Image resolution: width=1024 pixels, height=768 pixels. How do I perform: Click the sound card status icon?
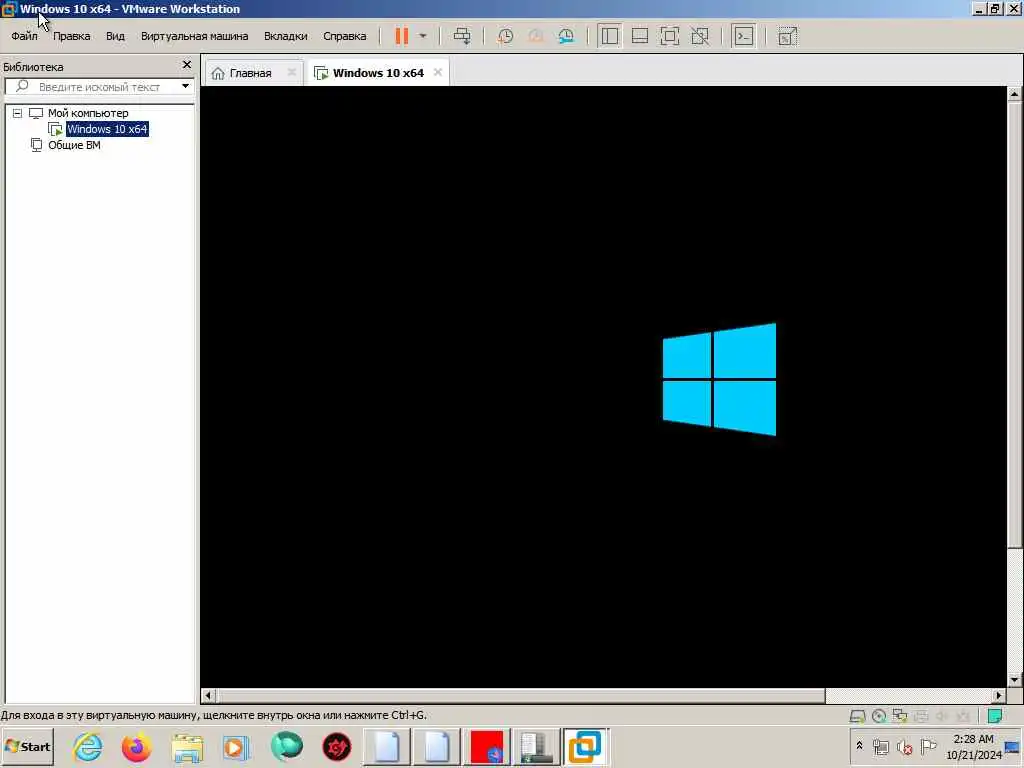(942, 716)
